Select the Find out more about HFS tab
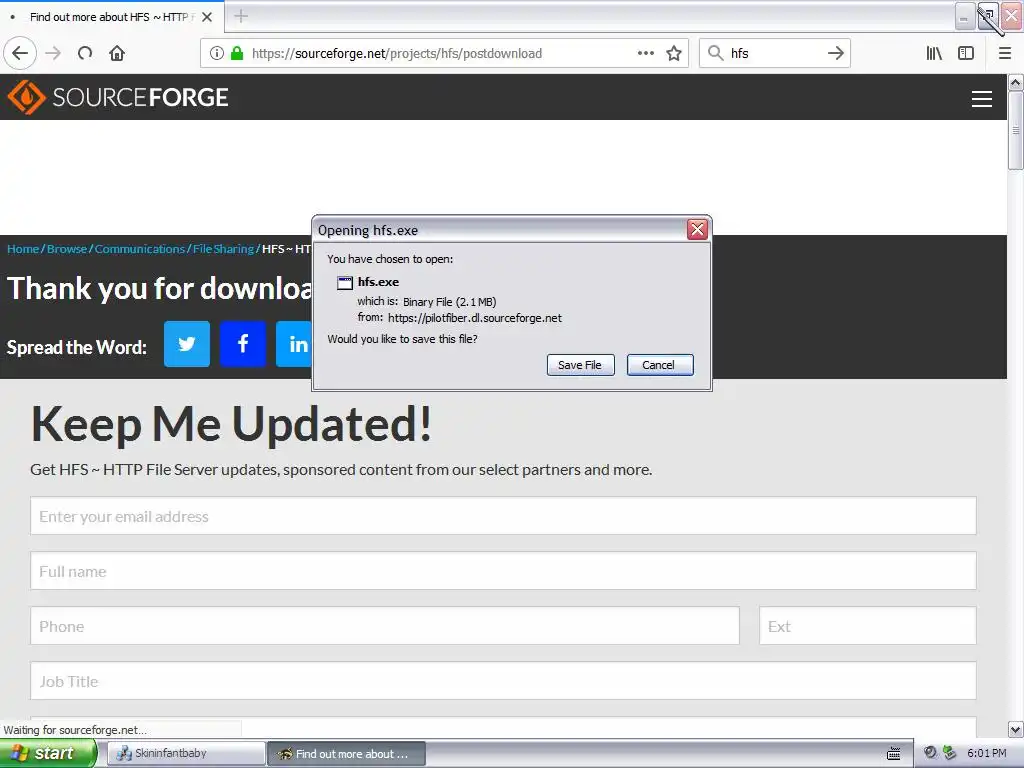This screenshot has width=1024, height=768. 111,17
